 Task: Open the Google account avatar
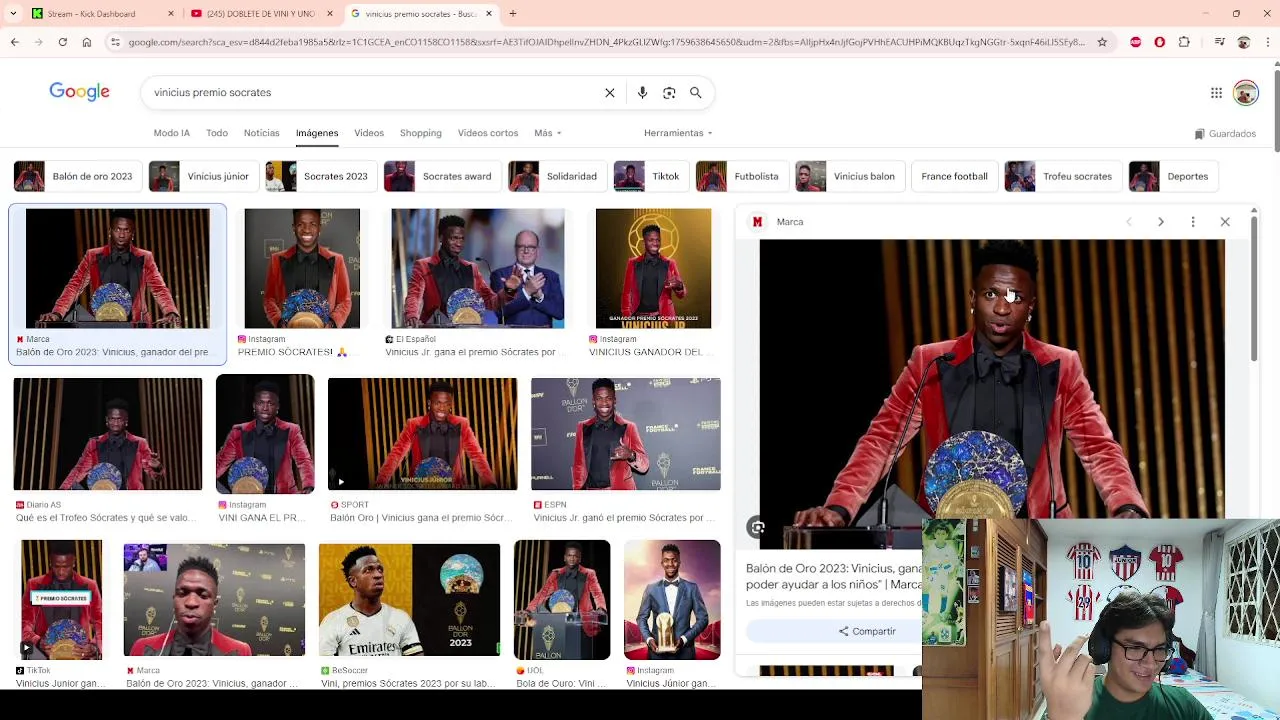(1245, 93)
